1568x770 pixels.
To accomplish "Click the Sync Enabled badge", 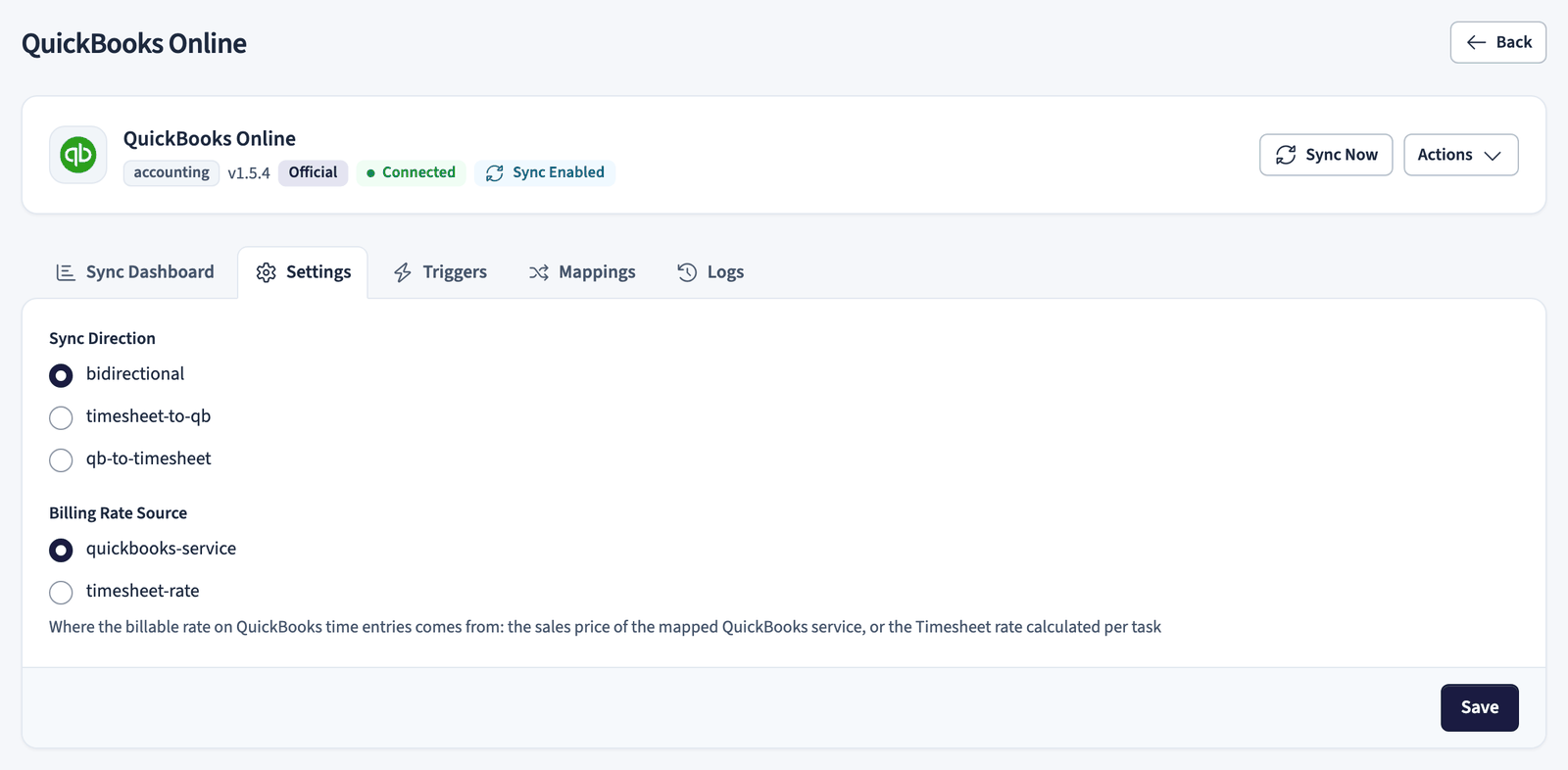I will tap(545, 172).
